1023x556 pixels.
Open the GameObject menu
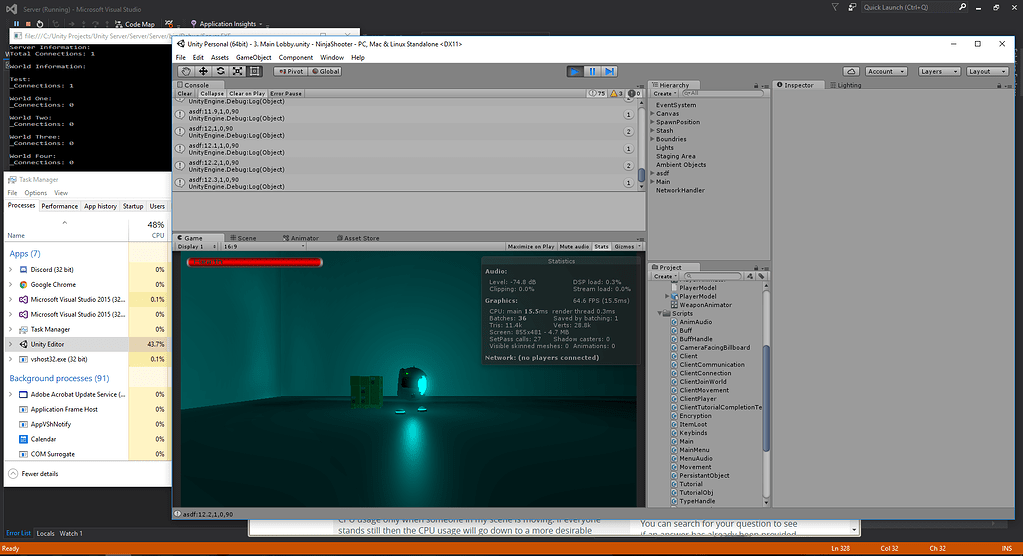coord(253,57)
